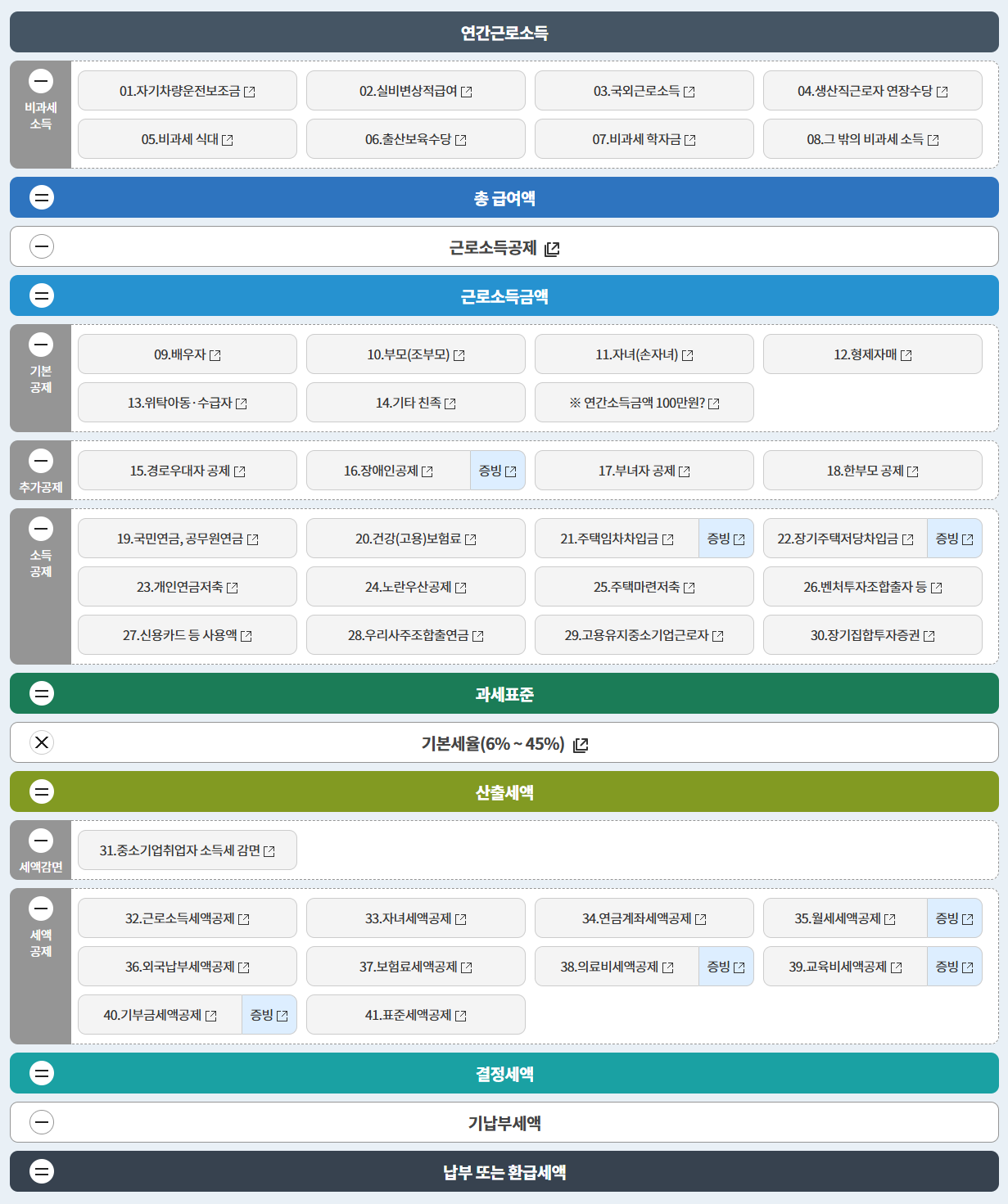Click the minus icon on 근로소득공제 row
This screenshot has width=1008, height=1204.
pos(42,246)
